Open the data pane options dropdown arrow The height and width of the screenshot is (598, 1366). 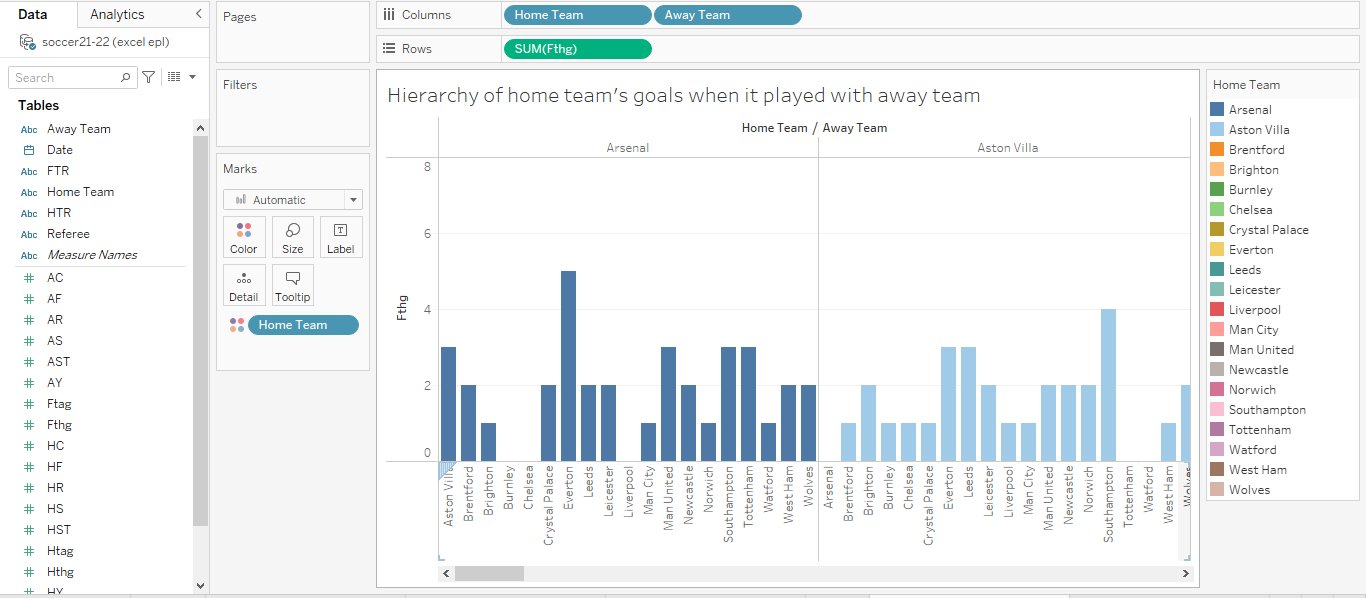pos(190,77)
